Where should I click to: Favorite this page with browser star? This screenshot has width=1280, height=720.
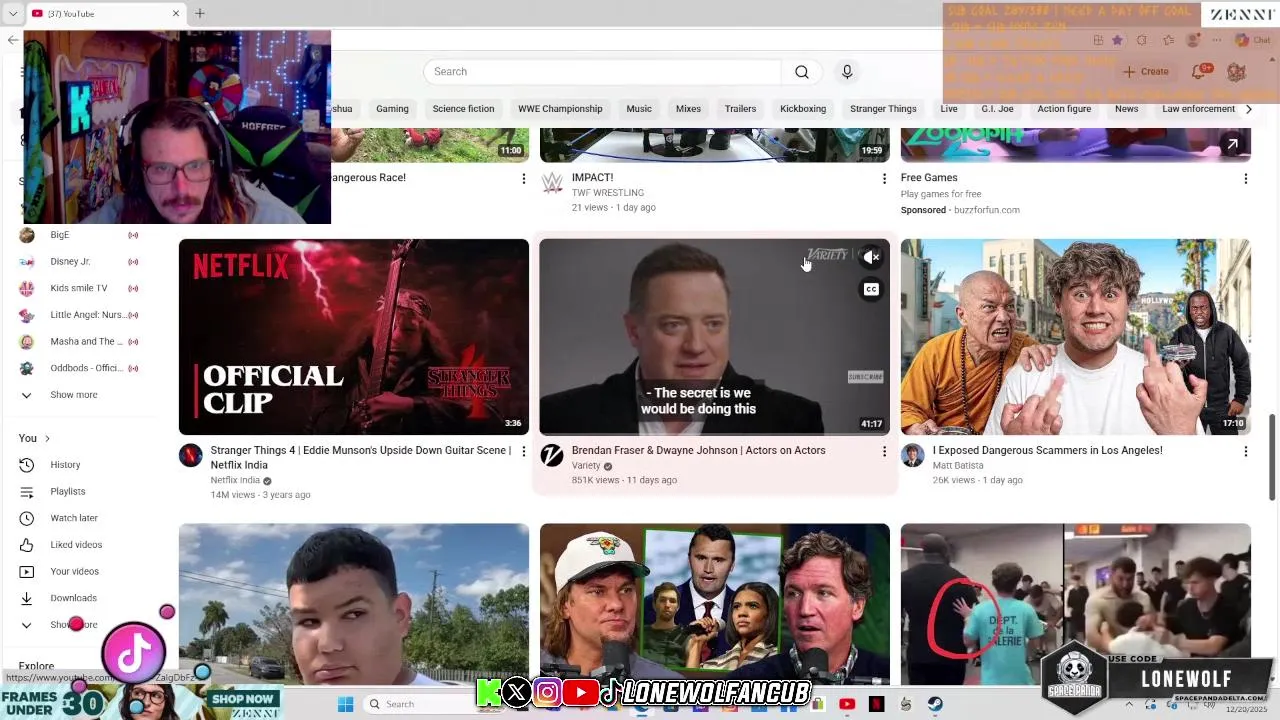point(1117,40)
